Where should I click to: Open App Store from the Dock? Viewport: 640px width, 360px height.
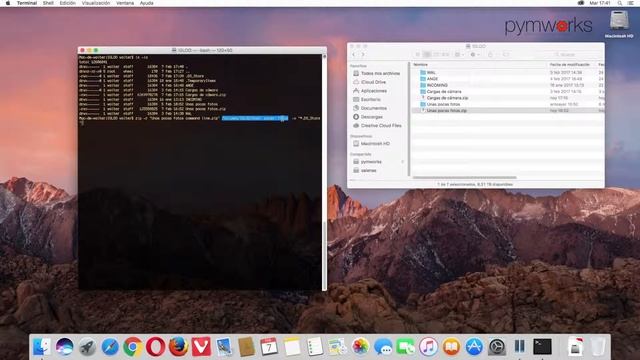[474, 347]
